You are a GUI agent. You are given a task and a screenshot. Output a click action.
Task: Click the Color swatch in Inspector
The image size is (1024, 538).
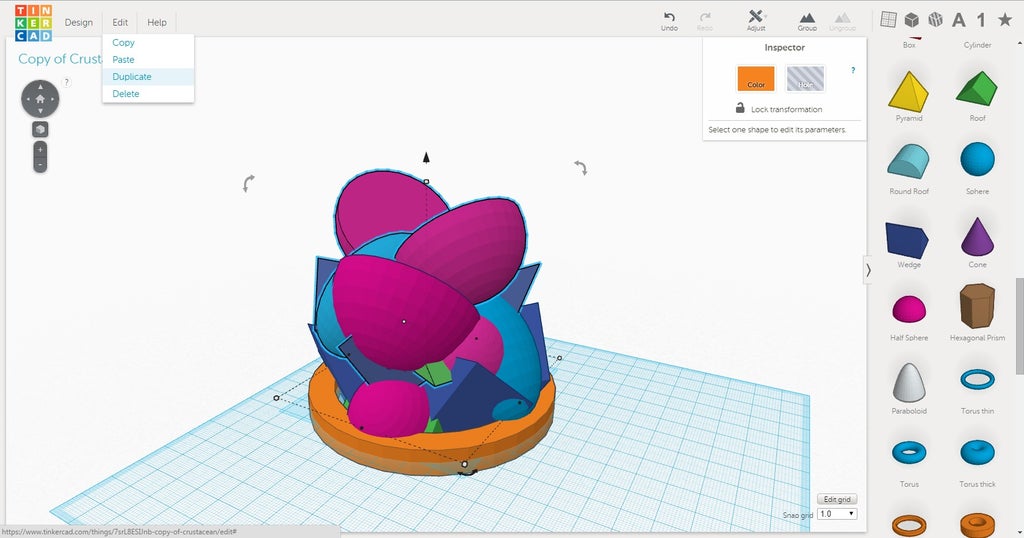point(756,78)
